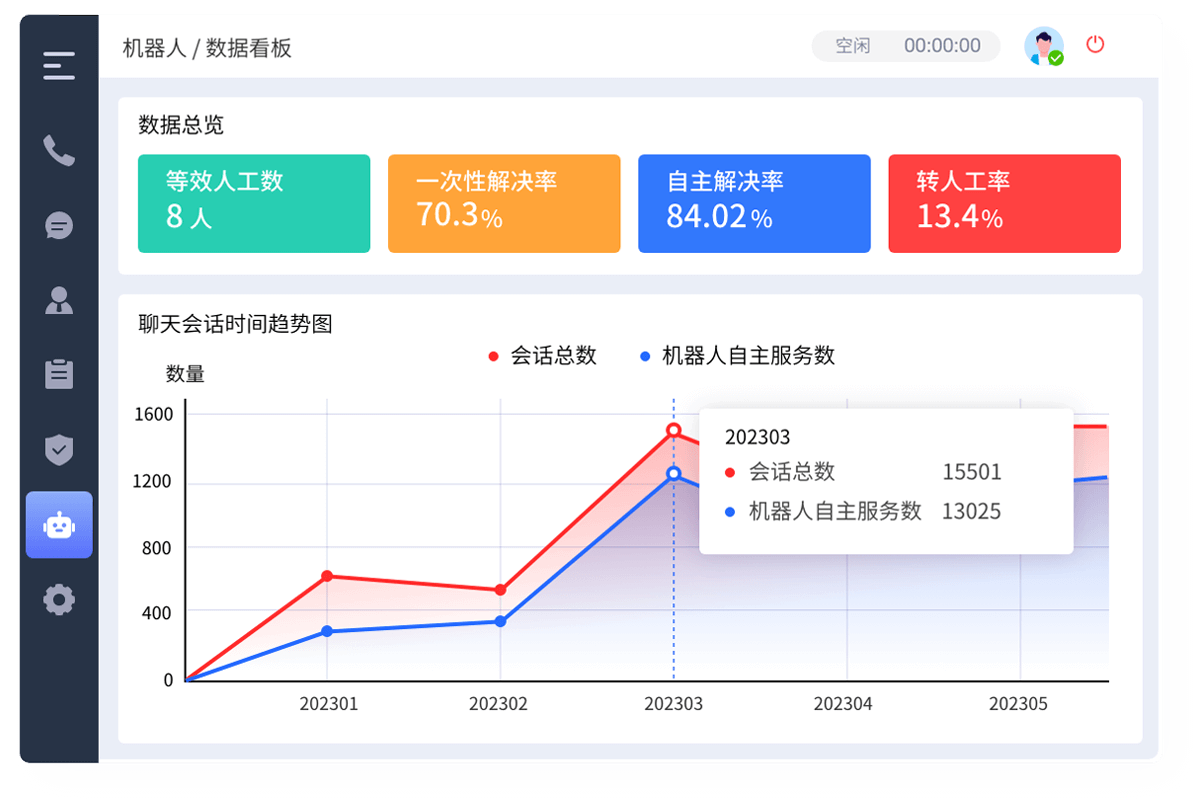Click the 15501 value in tooltip
Screen dimensions: 1200x800
[x=971, y=472]
